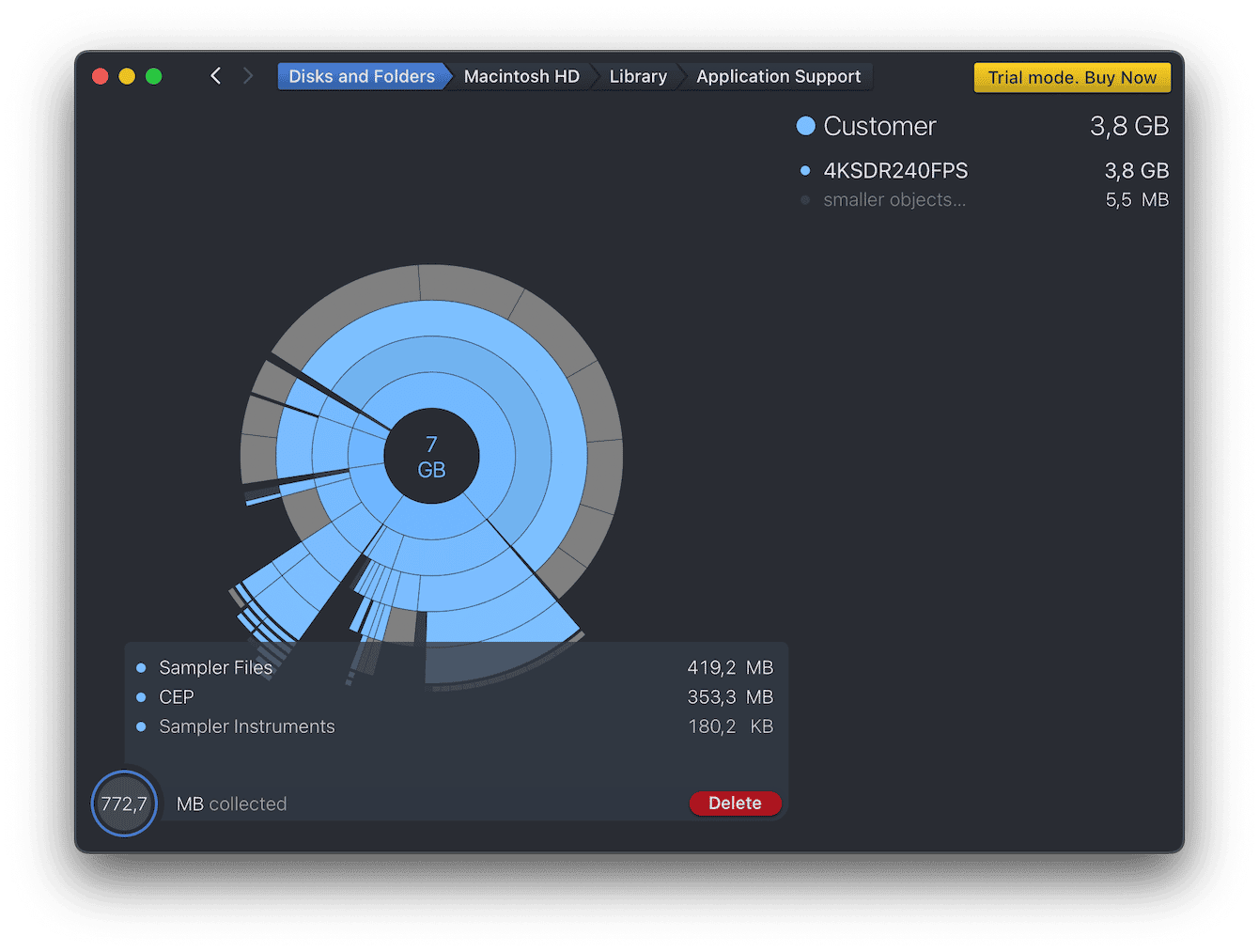The image size is (1259, 952).
Task: Navigate to Macintosh HD breadcrumb
Action: pos(521,76)
